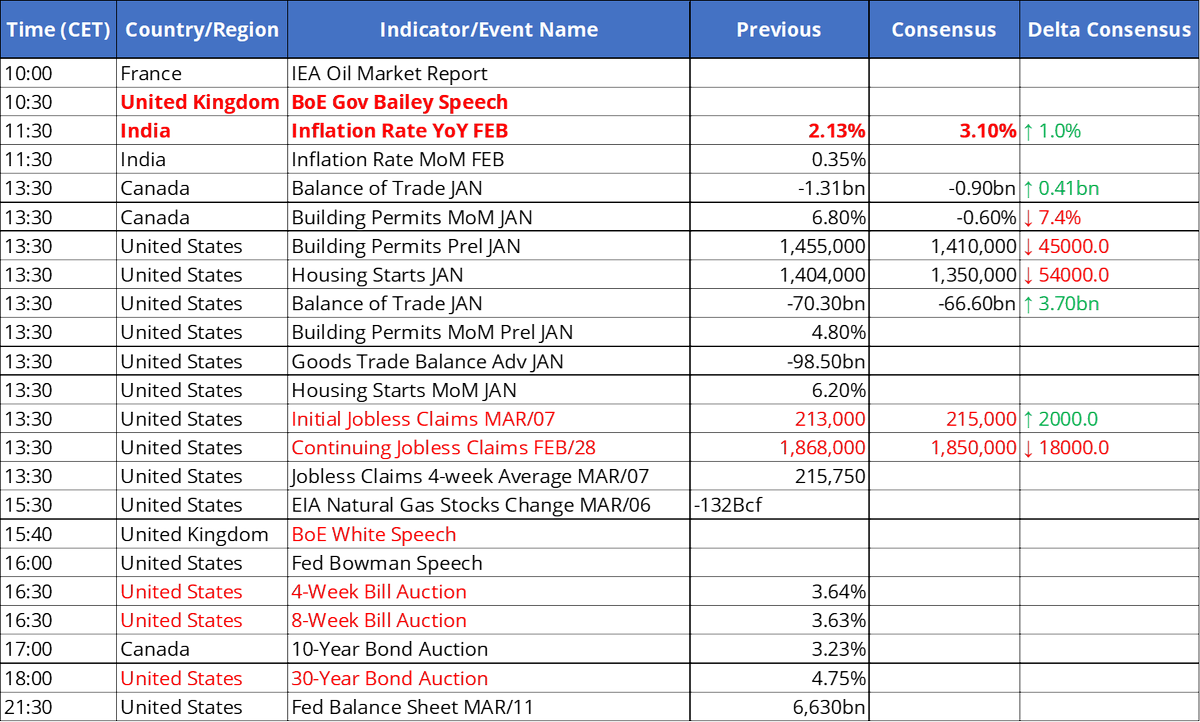Select the -98.50bn previous value
The width and height of the screenshot is (1200, 722).
pos(779,361)
